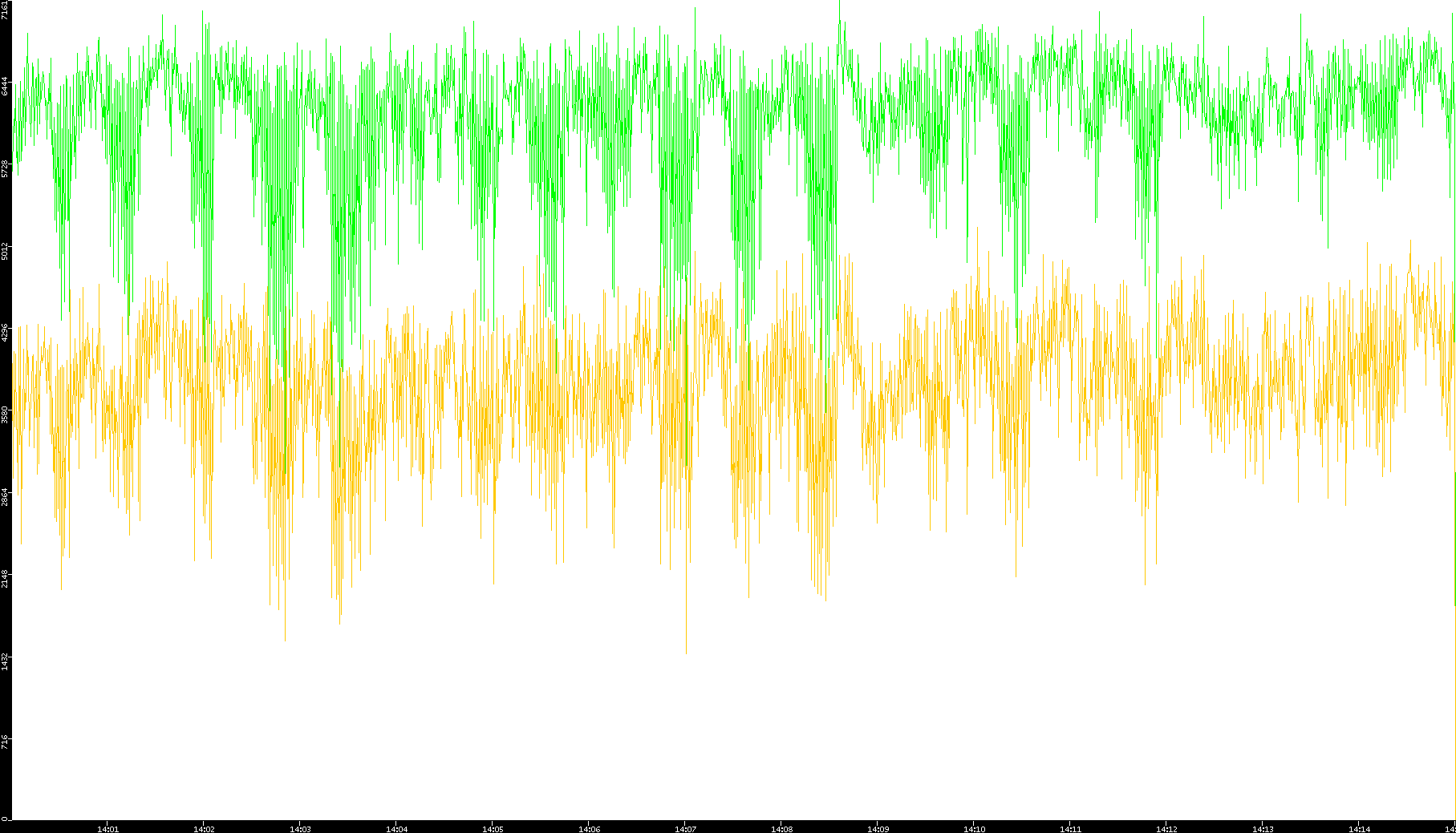
Task: Click the 2864 y-axis label
Action: click(x=6, y=496)
